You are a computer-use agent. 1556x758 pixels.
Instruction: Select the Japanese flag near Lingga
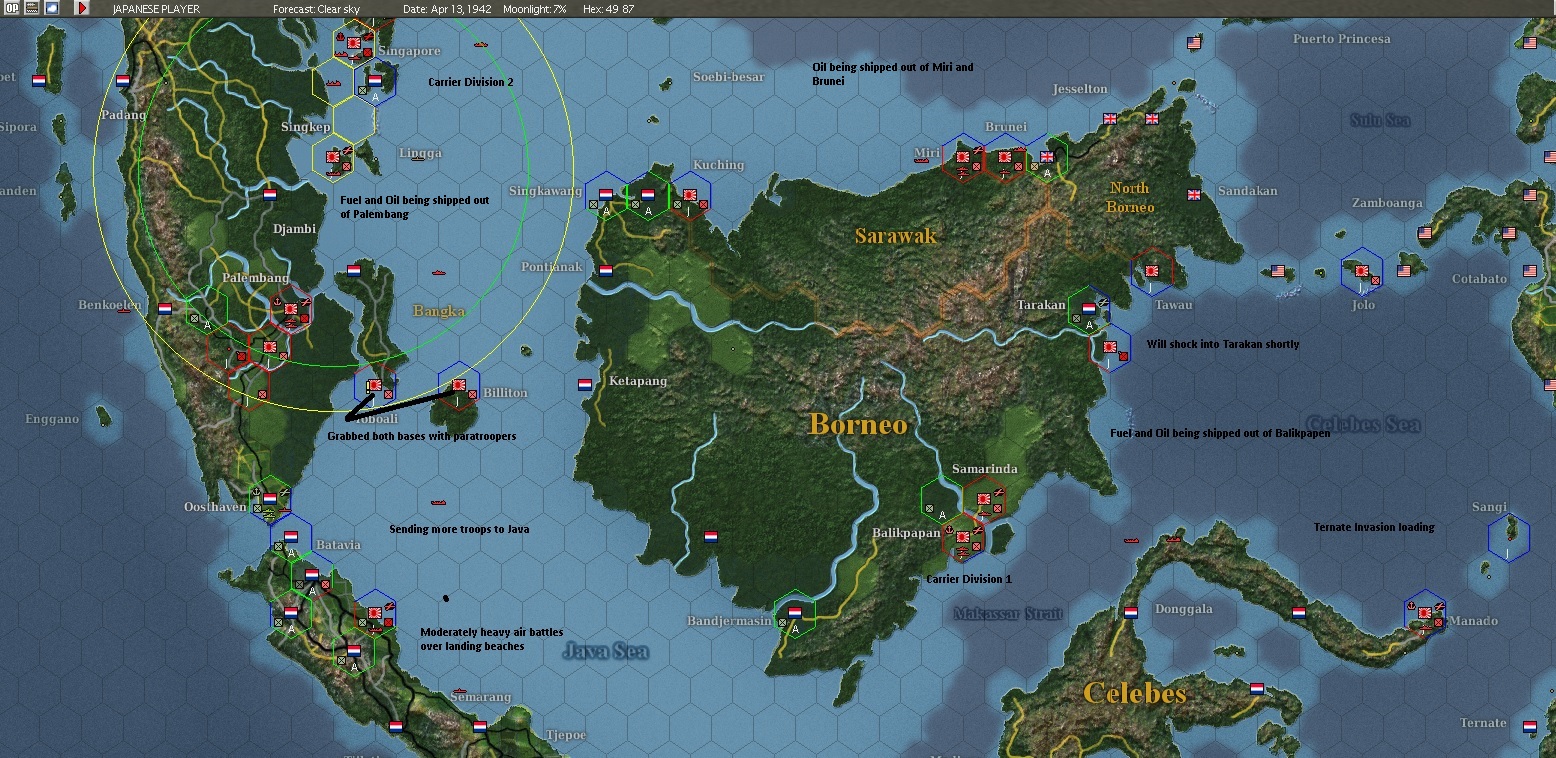coord(334,157)
